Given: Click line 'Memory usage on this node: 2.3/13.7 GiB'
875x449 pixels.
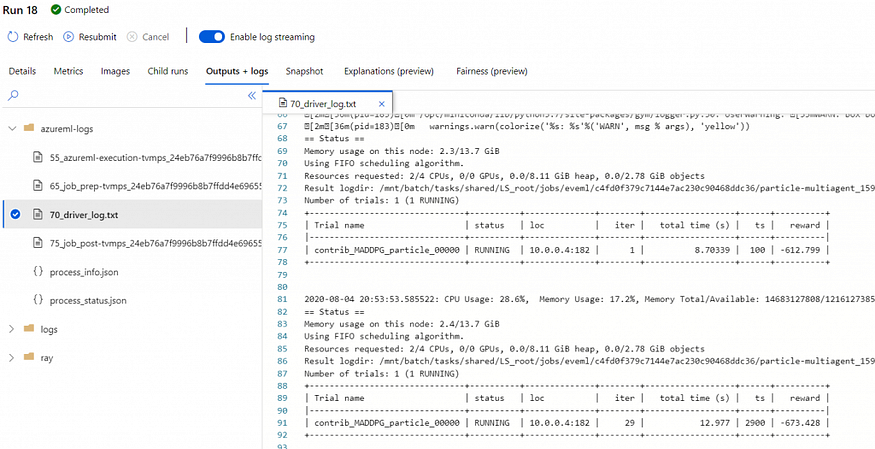Looking at the screenshot, I should [x=402, y=151].
